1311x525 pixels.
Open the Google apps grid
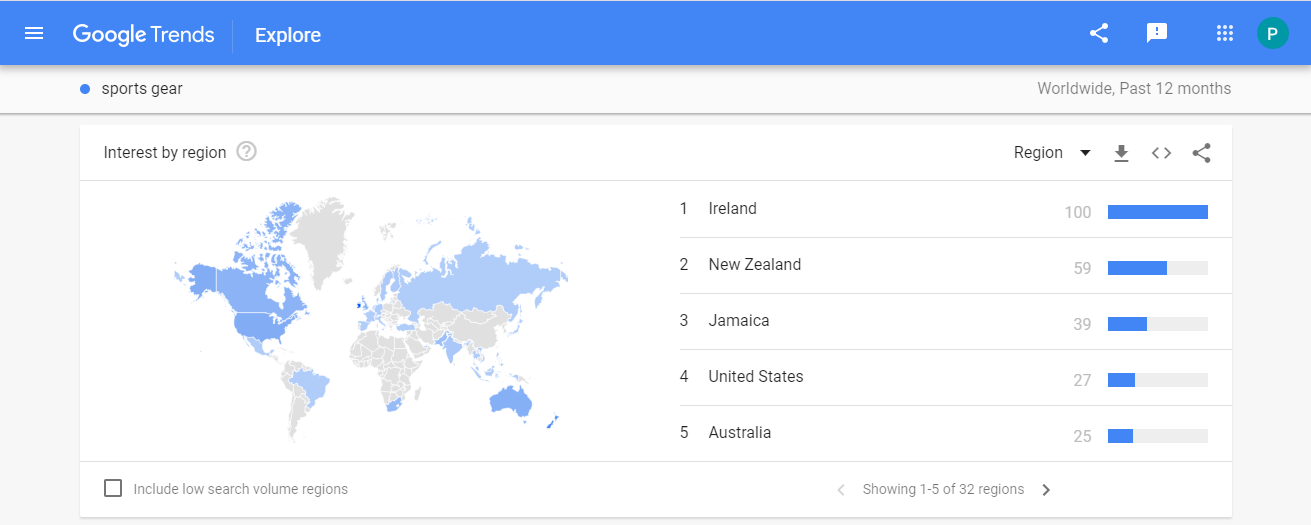point(1225,34)
